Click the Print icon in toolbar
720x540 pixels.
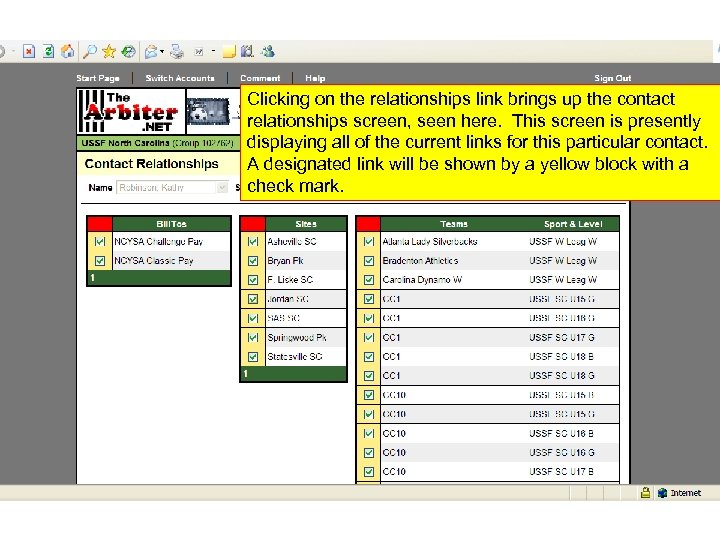pos(177,51)
